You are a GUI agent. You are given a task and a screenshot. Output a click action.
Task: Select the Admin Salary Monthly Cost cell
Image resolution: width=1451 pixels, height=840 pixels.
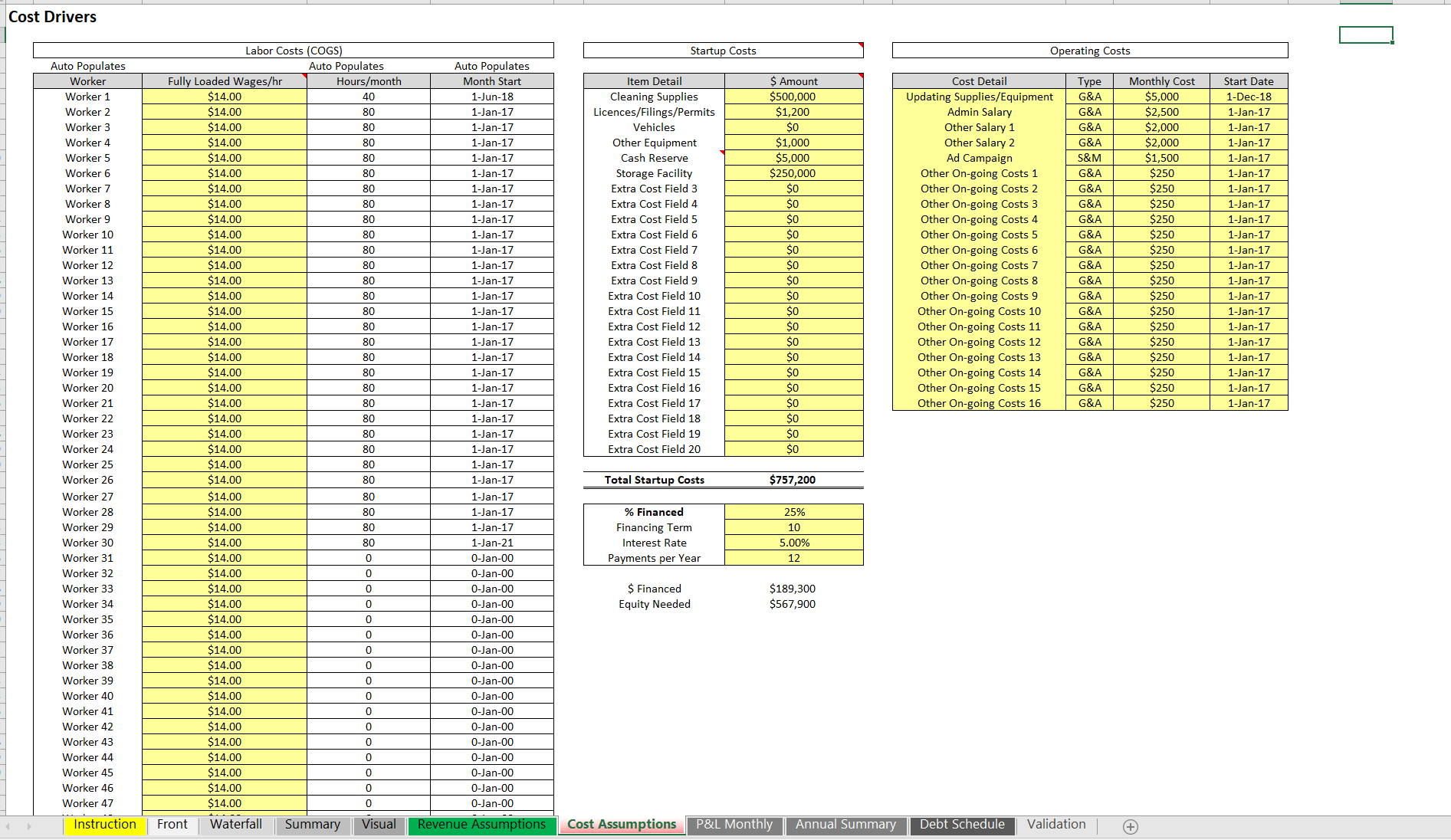coord(1162,111)
